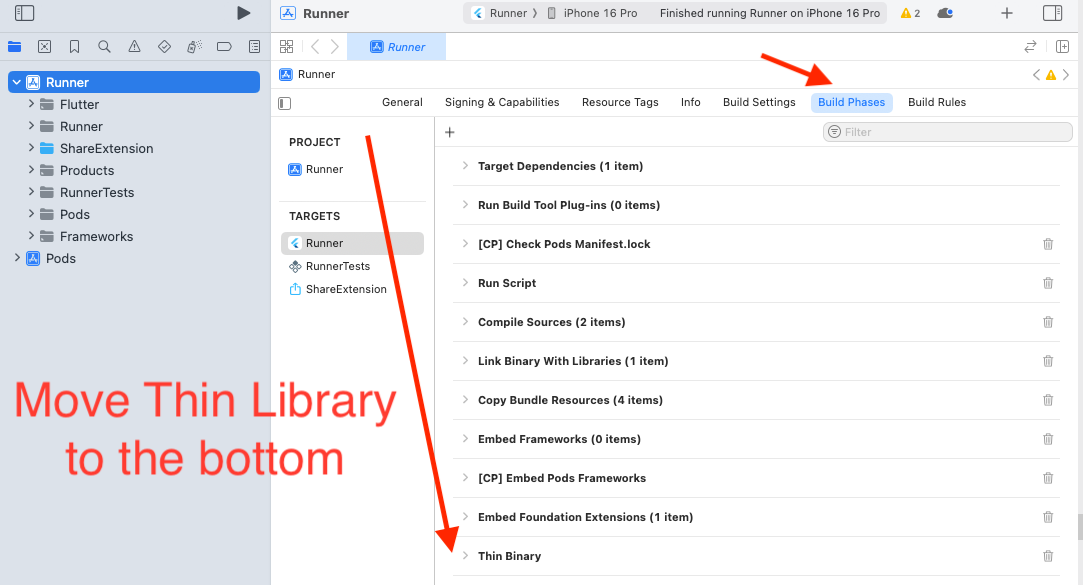Open the Debug navigator
This screenshot has height=585, width=1083.
click(x=194, y=46)
